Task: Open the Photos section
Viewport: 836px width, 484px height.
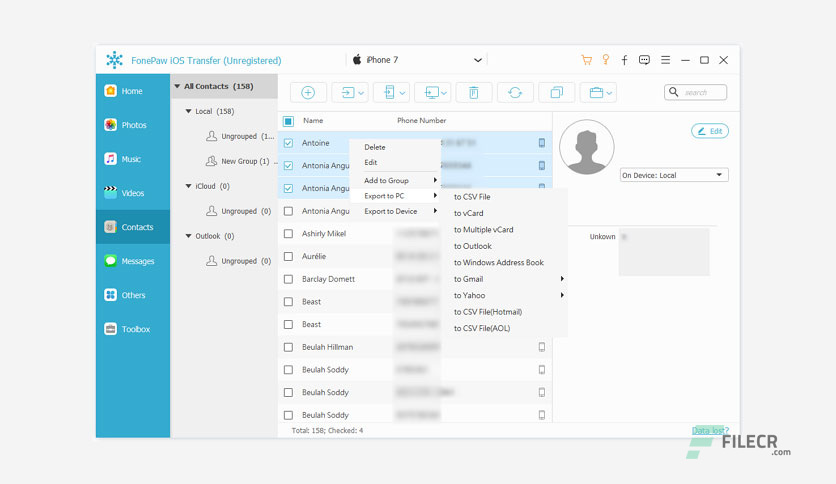Action: pos(133,125)
